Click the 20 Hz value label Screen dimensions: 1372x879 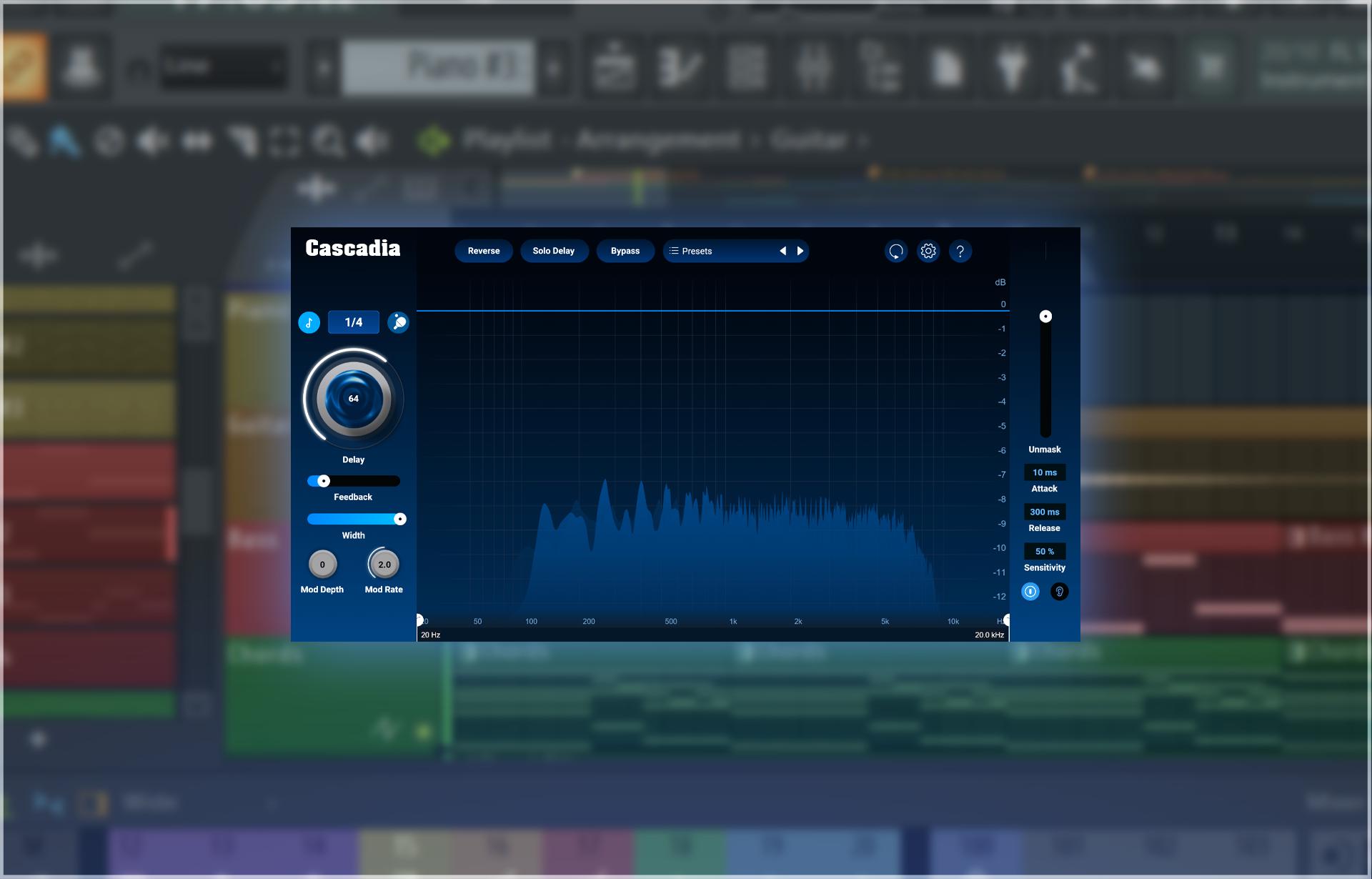431,635
